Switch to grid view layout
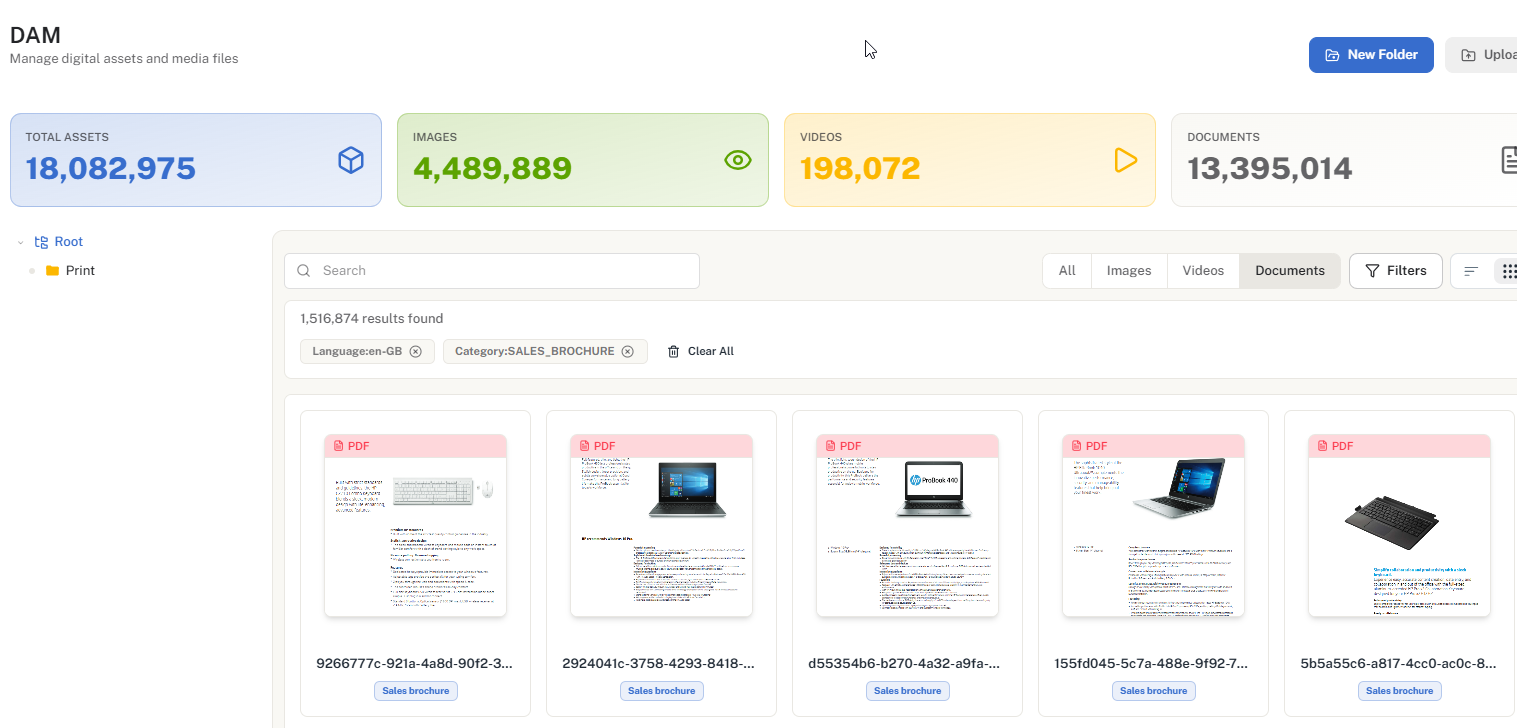This screenshot has height=728, width=1517. tap(1508, 271)
